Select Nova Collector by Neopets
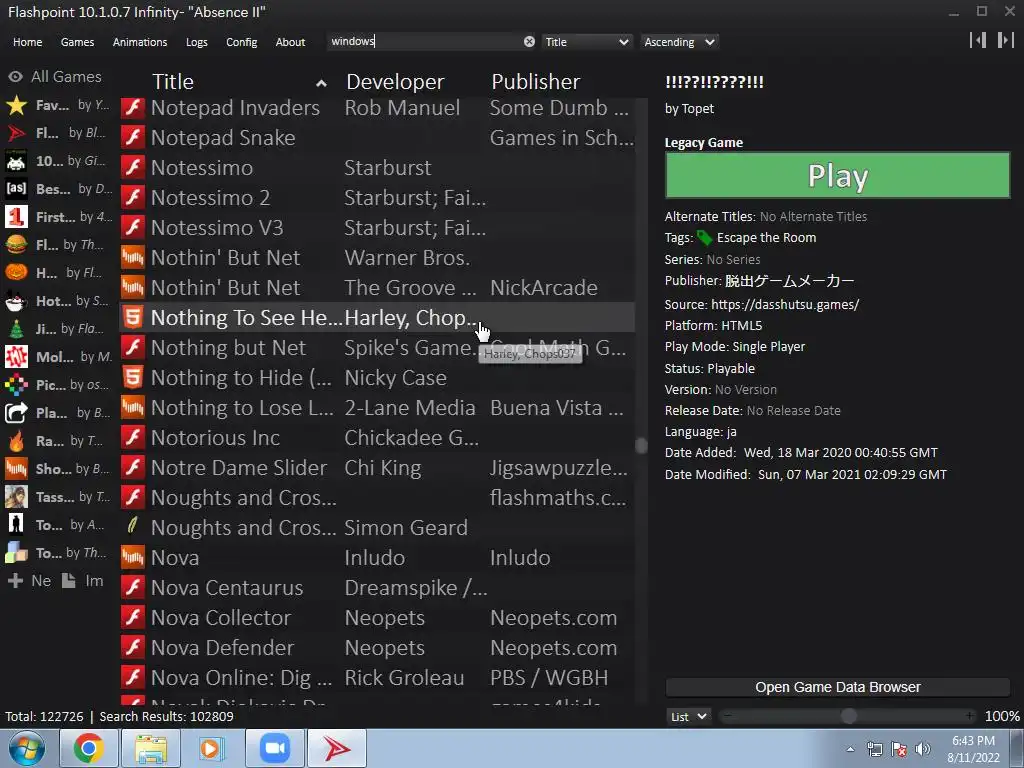1024x768 pixels. (377, 618)
